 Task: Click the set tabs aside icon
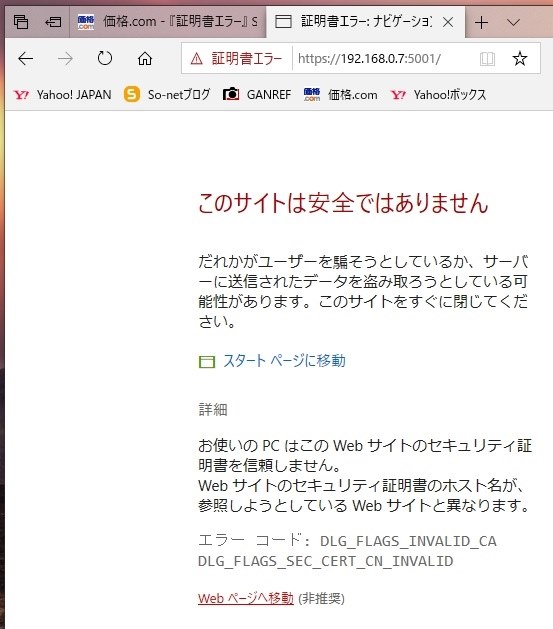[x=53, y=22]
